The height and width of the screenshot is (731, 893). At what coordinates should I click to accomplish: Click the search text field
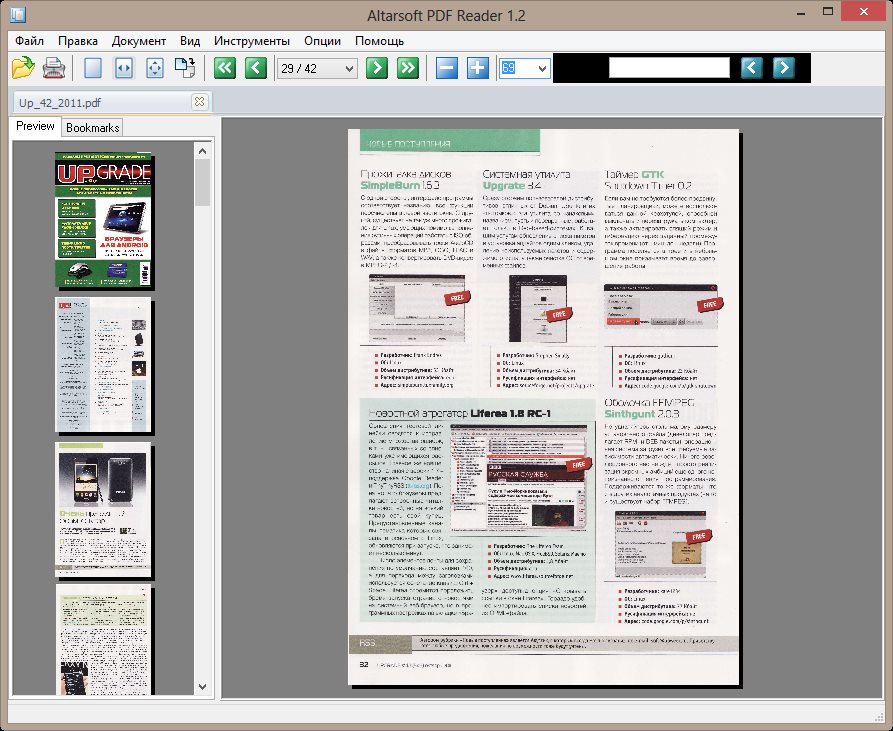tap(669, 68)
